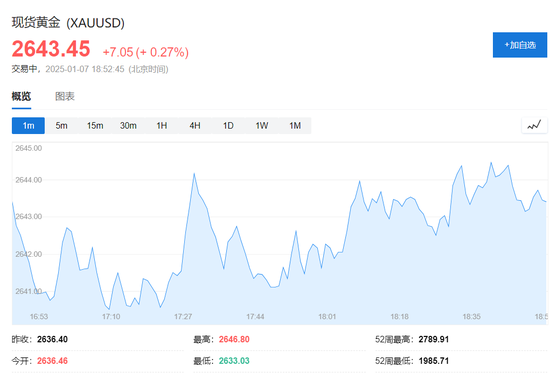Choose the 5m interval
The image size is (550, 380).
61,126
